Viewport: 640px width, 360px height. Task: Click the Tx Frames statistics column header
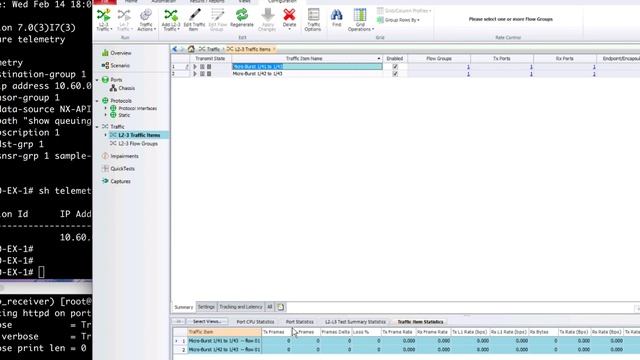[x=276, y=332]
